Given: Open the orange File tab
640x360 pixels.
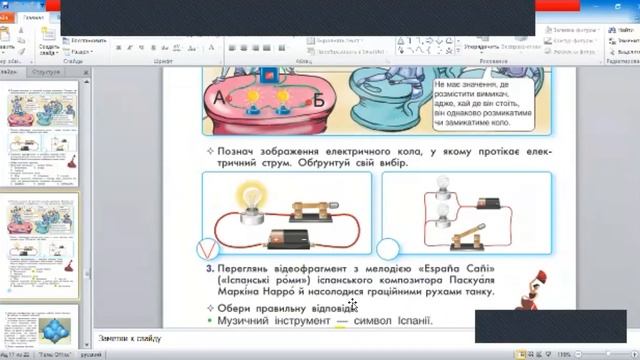Looking at the screenshot, I should point(7,18).
